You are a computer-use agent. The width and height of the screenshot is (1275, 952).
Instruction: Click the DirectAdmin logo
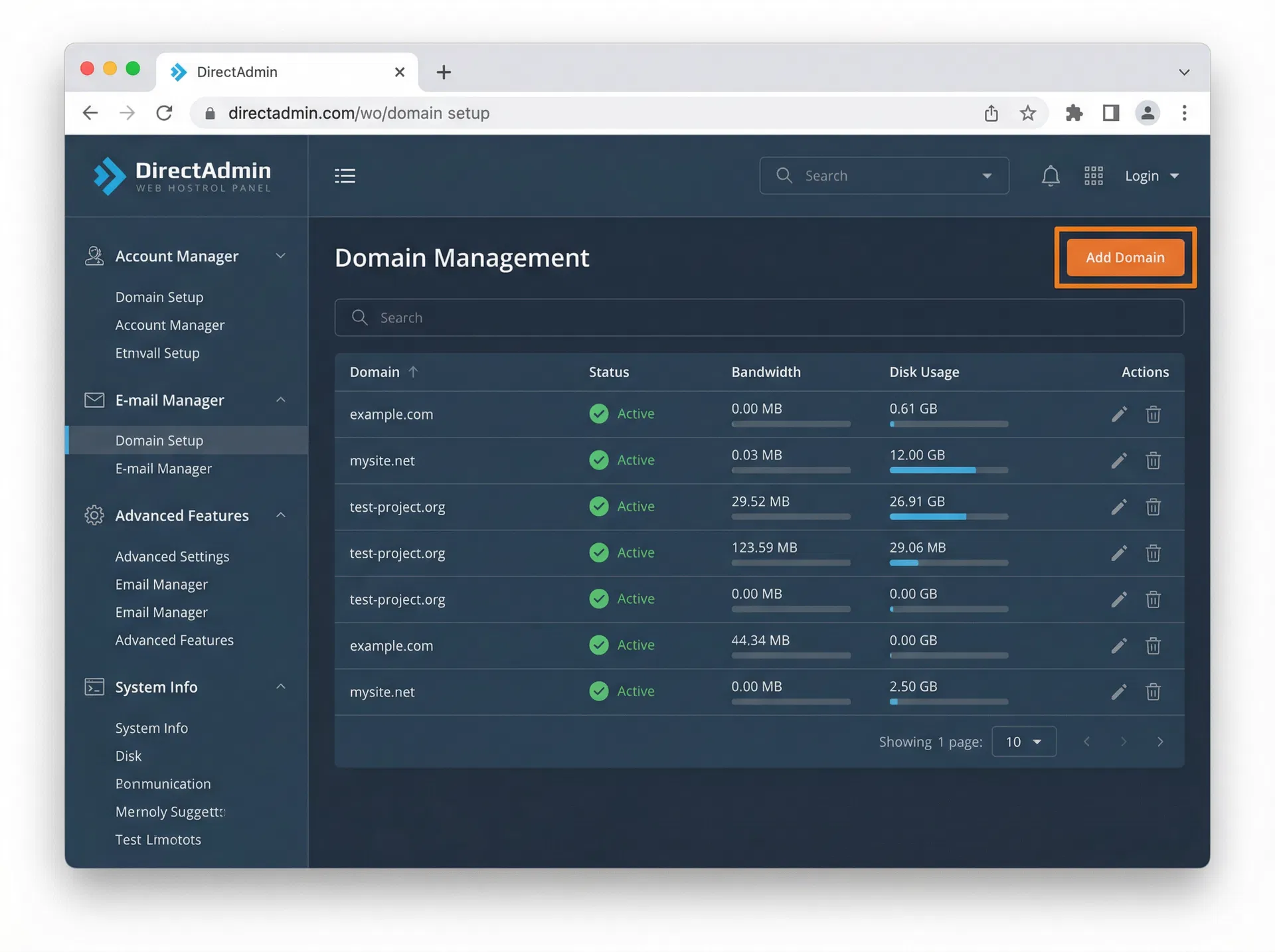(x=183, y=176)
